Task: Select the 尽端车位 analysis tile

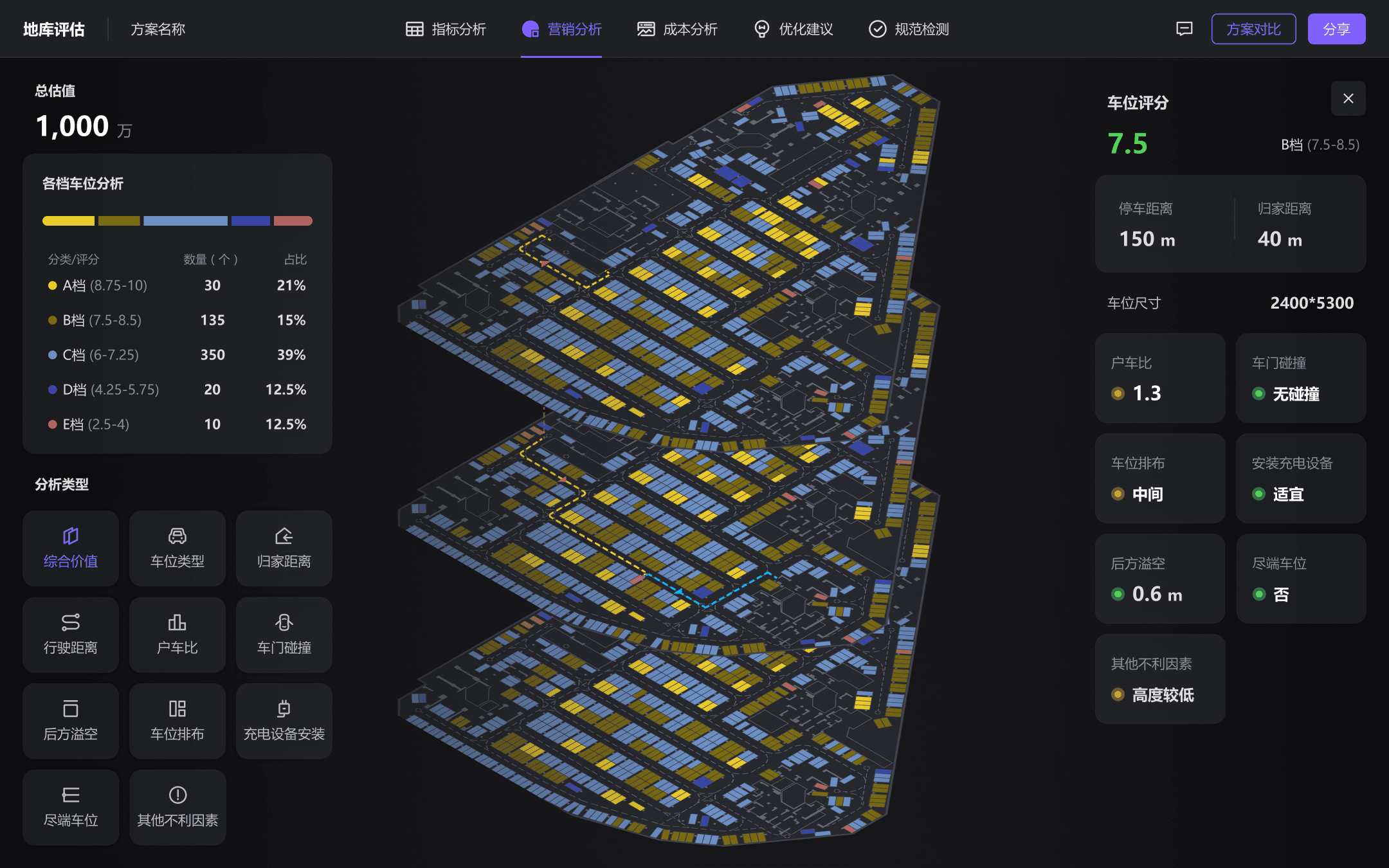Action: [x=71, y=807]
